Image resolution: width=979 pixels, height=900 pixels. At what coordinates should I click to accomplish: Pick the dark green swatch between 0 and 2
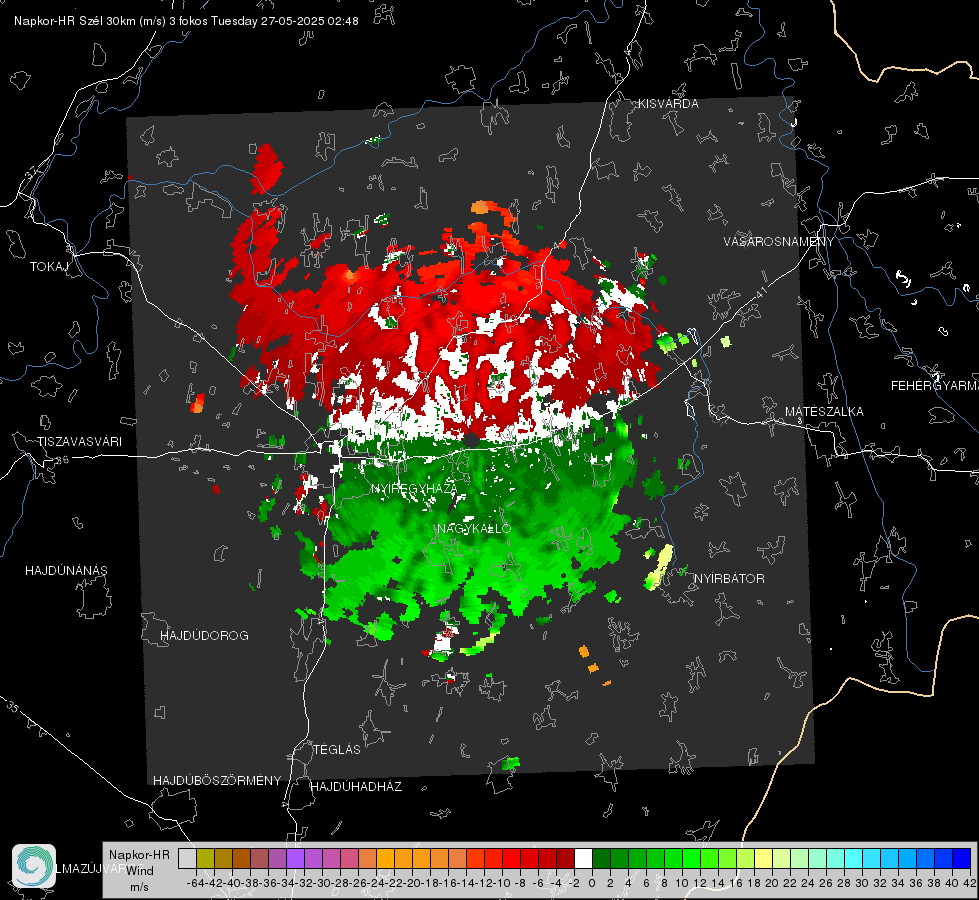coord(601,858)
